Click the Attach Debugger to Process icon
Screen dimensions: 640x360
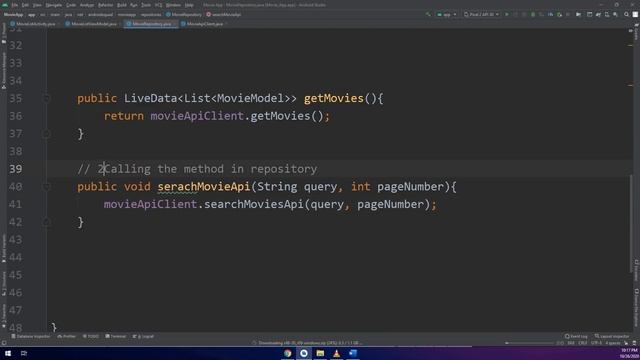pos(560,14)
